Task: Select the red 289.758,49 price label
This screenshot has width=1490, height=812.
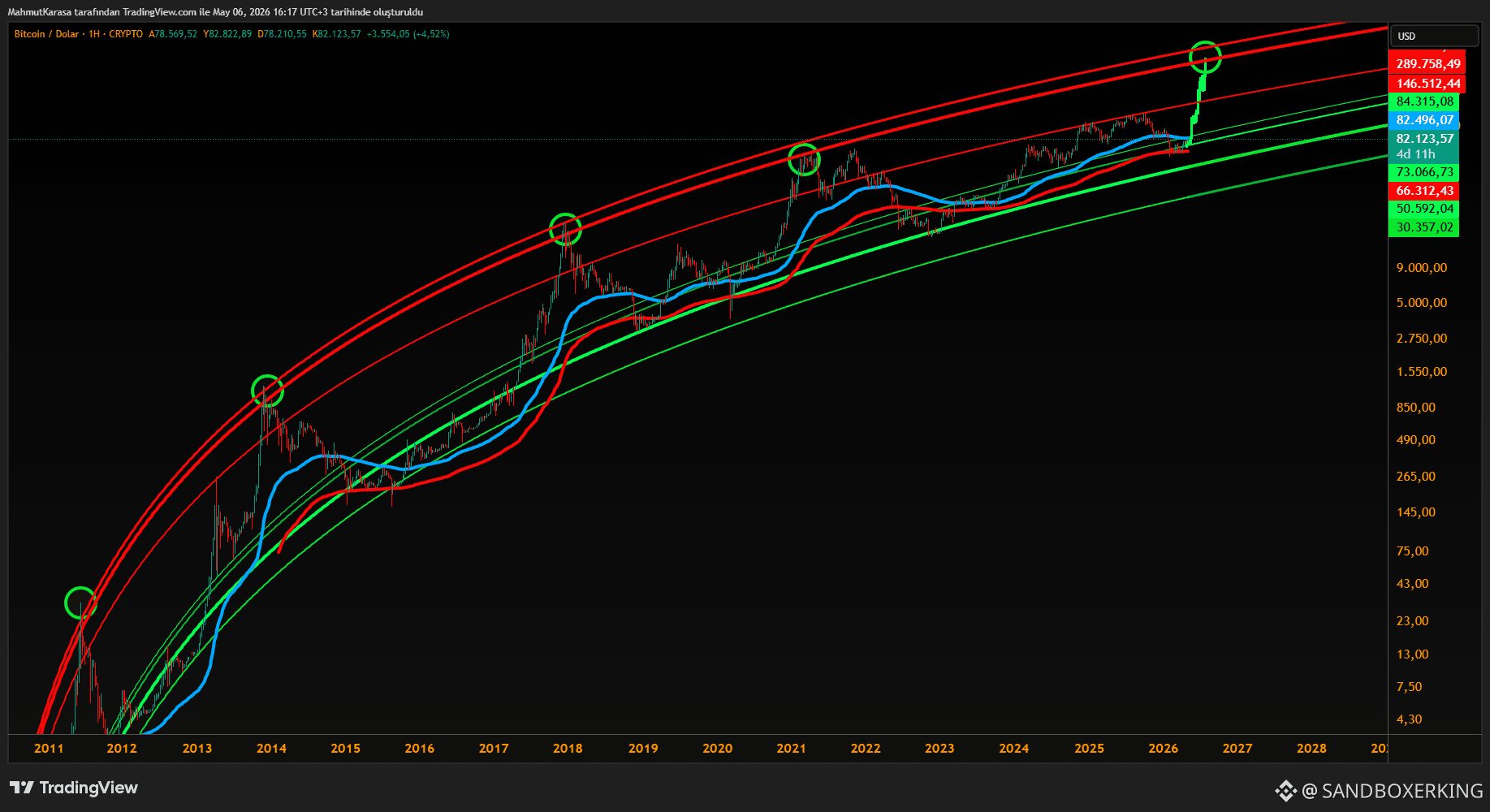Action: click(x=1428, y=64)
